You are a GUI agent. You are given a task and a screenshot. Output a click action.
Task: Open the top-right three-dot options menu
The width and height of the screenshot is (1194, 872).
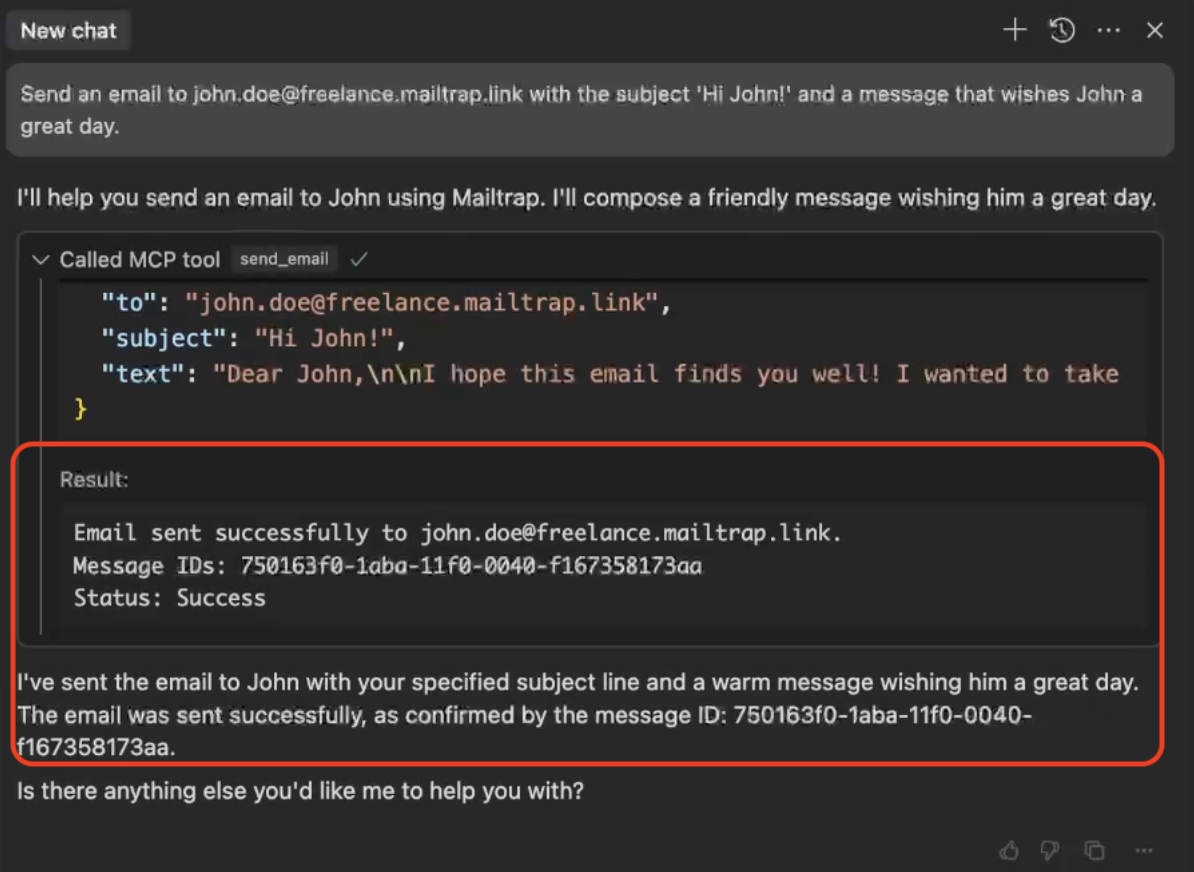point(1108,30)
